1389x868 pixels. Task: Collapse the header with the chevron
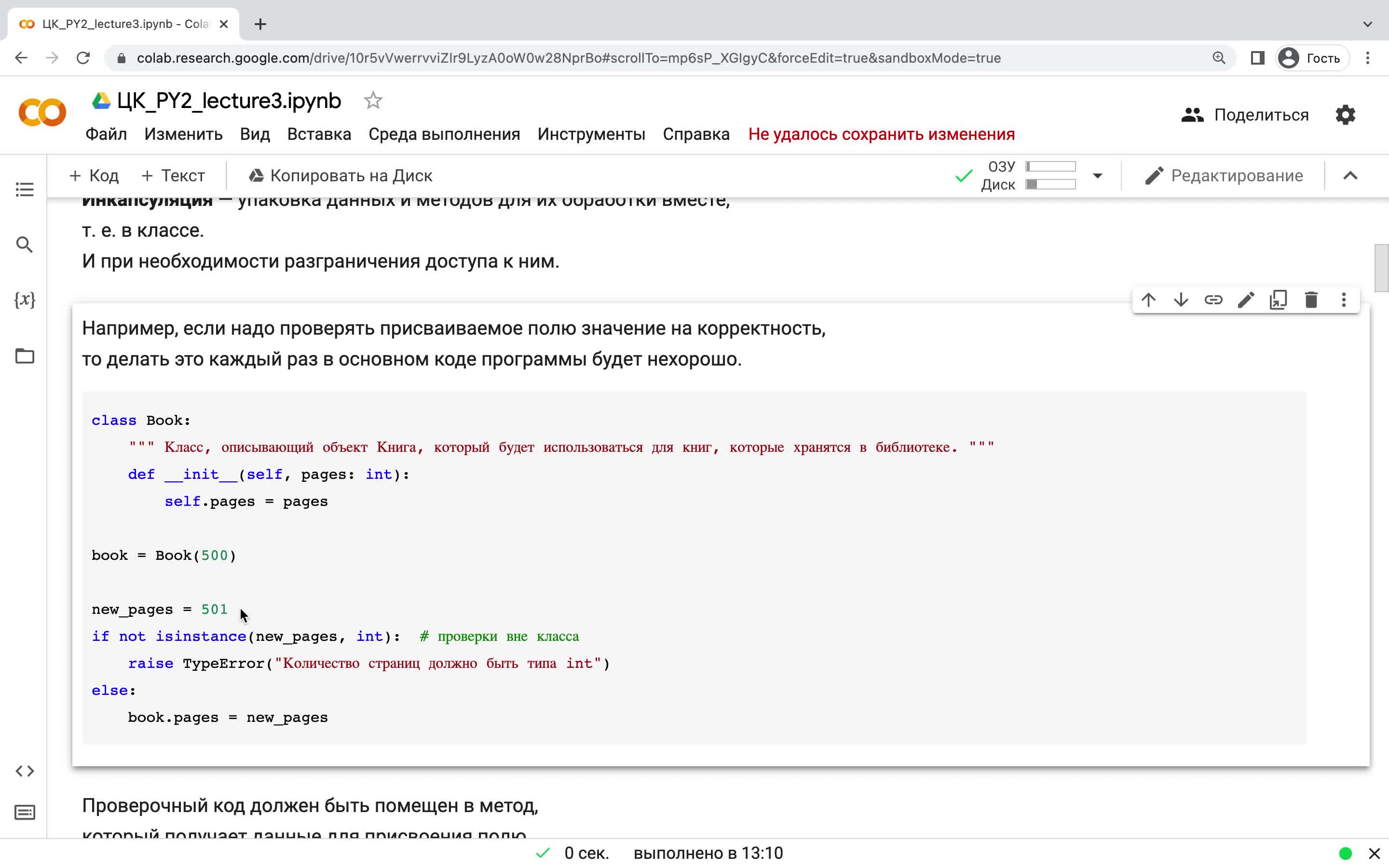pyautogui.click(x=1350, y=176)
